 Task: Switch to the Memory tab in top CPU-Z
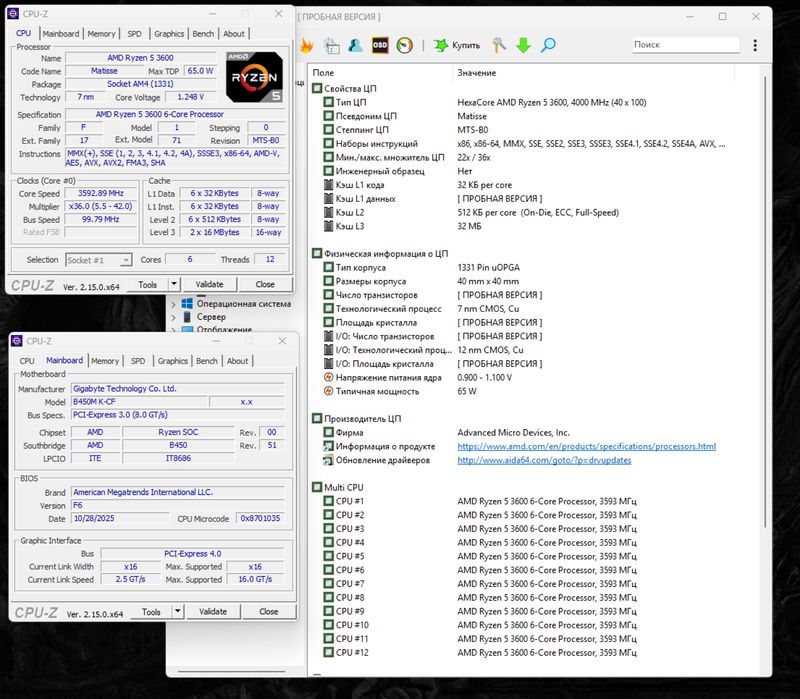[101, 34]
